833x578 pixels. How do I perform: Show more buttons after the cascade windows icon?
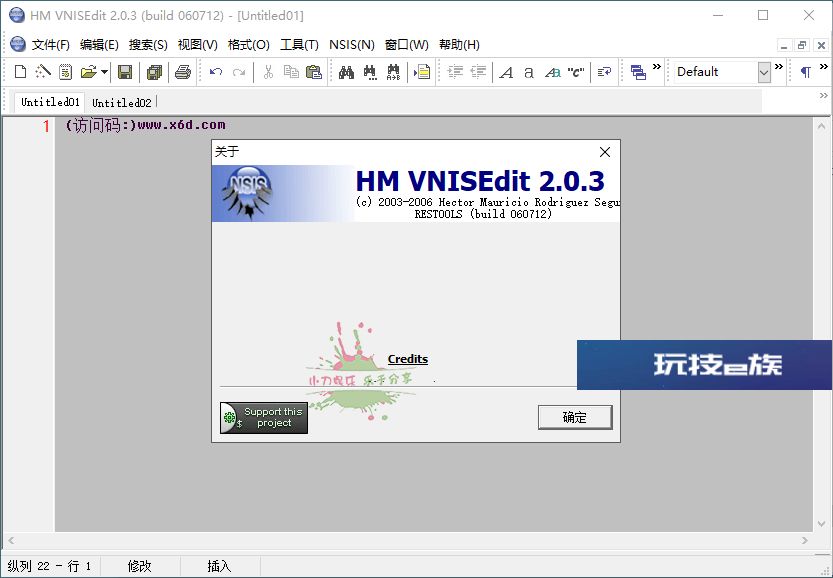657,66
